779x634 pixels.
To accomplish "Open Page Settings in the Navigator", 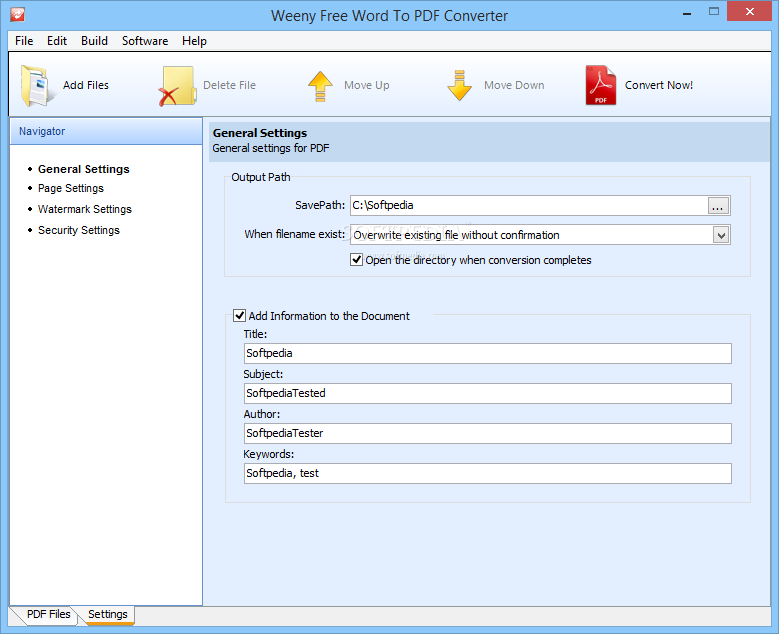I will click(71, 188).
